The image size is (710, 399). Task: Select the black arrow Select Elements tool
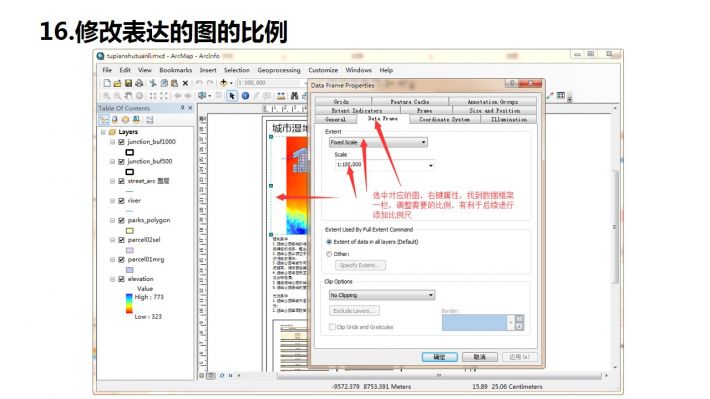click(x=232, y=96)
